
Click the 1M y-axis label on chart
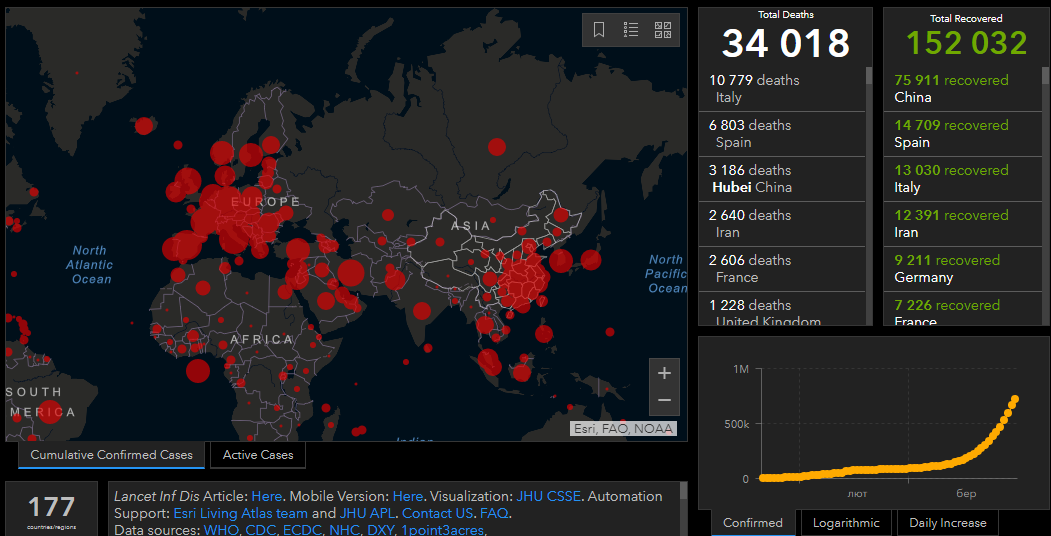click(741, 369)
